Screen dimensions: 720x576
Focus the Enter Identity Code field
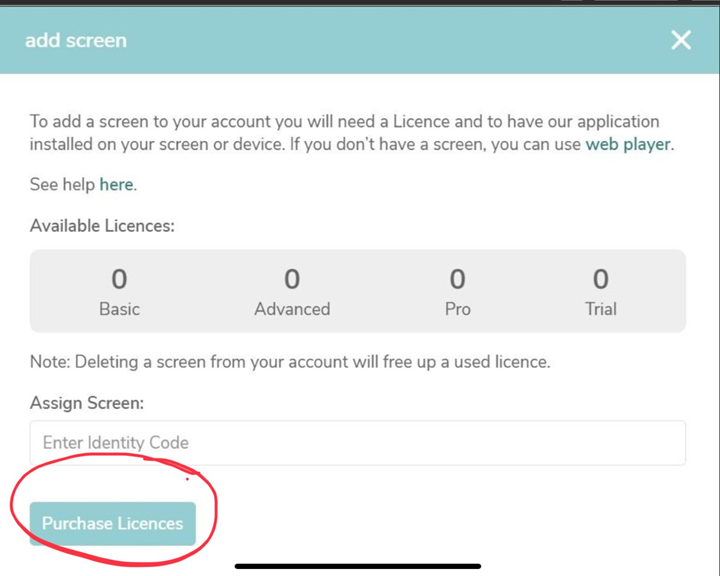357,442
